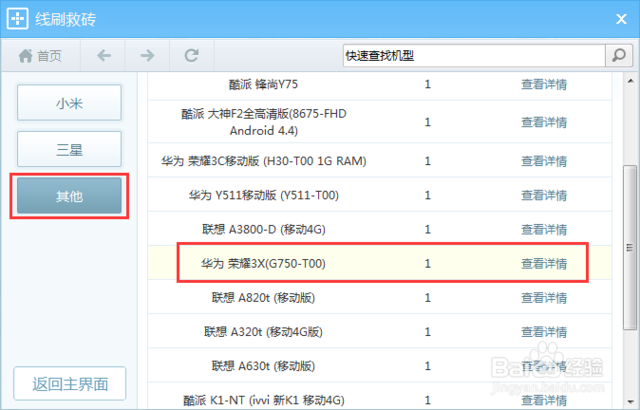Screen dimensions: 640x410
Task: Click the scrollbar down arrow
Action: point(631,402)
